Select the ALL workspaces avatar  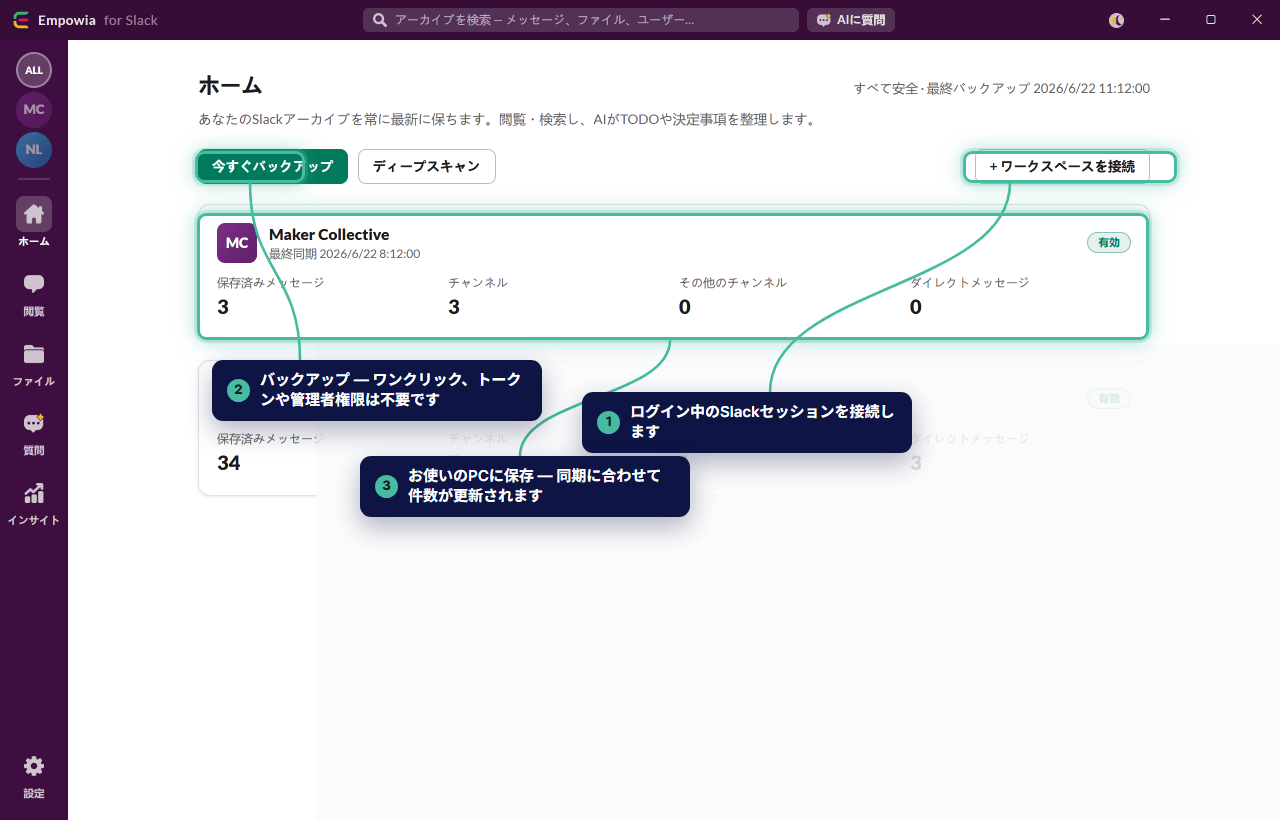click(34, 70)
